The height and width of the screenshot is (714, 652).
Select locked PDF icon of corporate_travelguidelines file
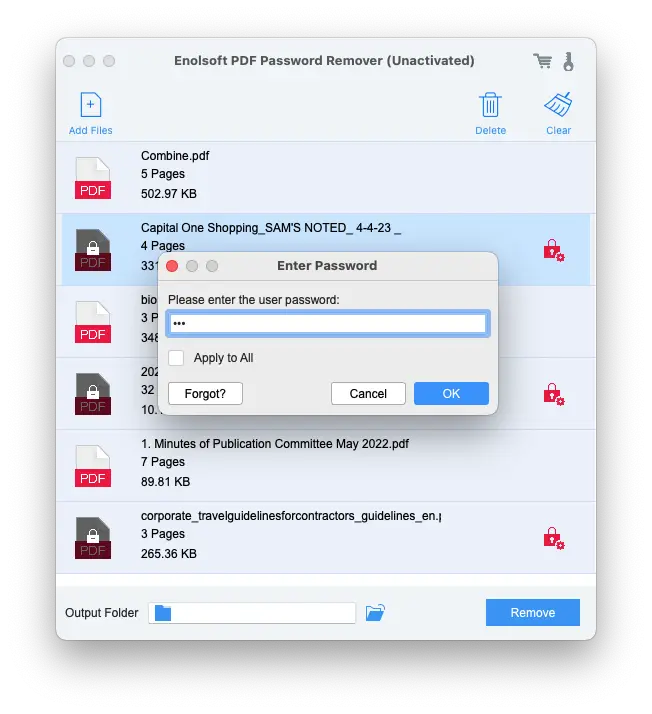click(x=93, y=538)
